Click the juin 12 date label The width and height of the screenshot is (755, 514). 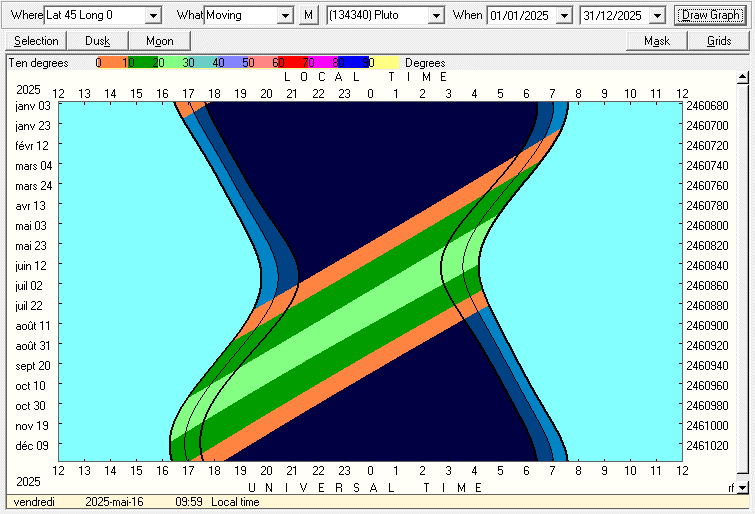pos(31,266)
